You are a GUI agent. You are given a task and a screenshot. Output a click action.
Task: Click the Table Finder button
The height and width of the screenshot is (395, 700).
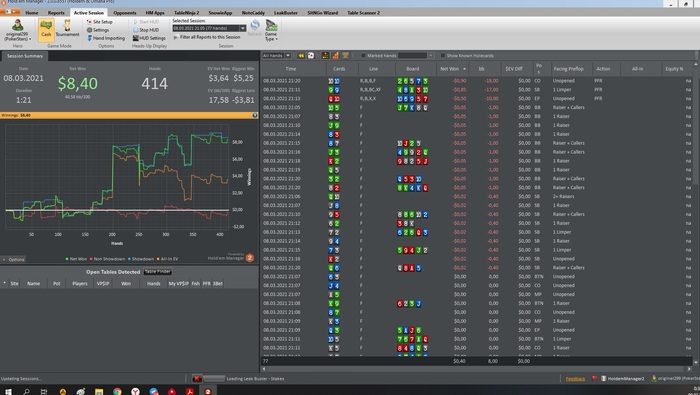click(x=158, y=272)
